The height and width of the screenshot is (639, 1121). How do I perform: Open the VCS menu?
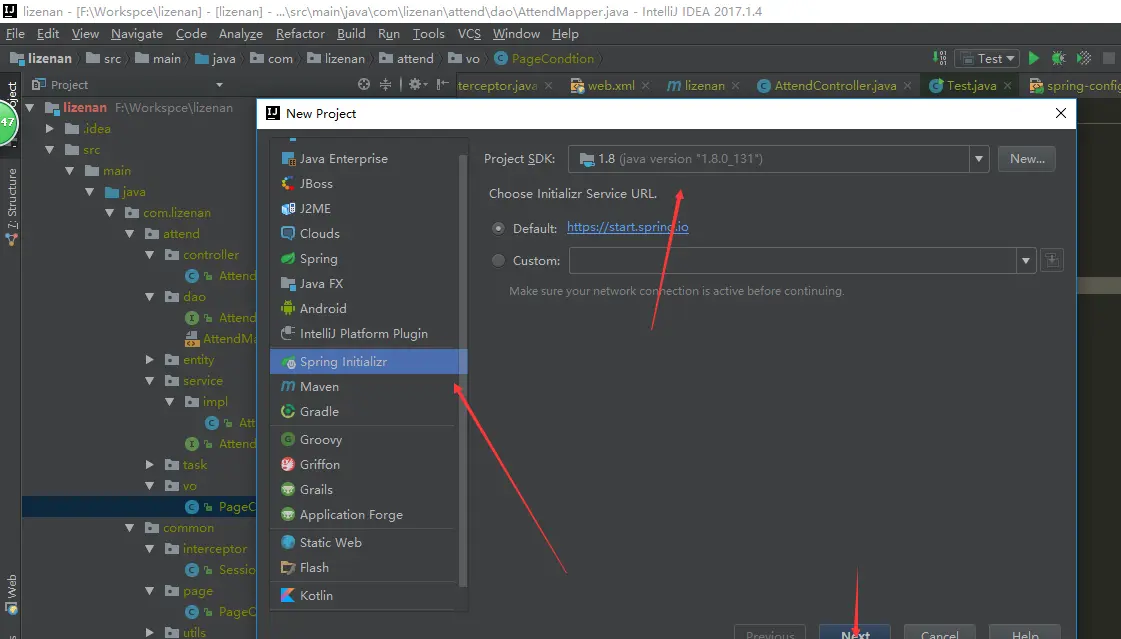[469, 34]
